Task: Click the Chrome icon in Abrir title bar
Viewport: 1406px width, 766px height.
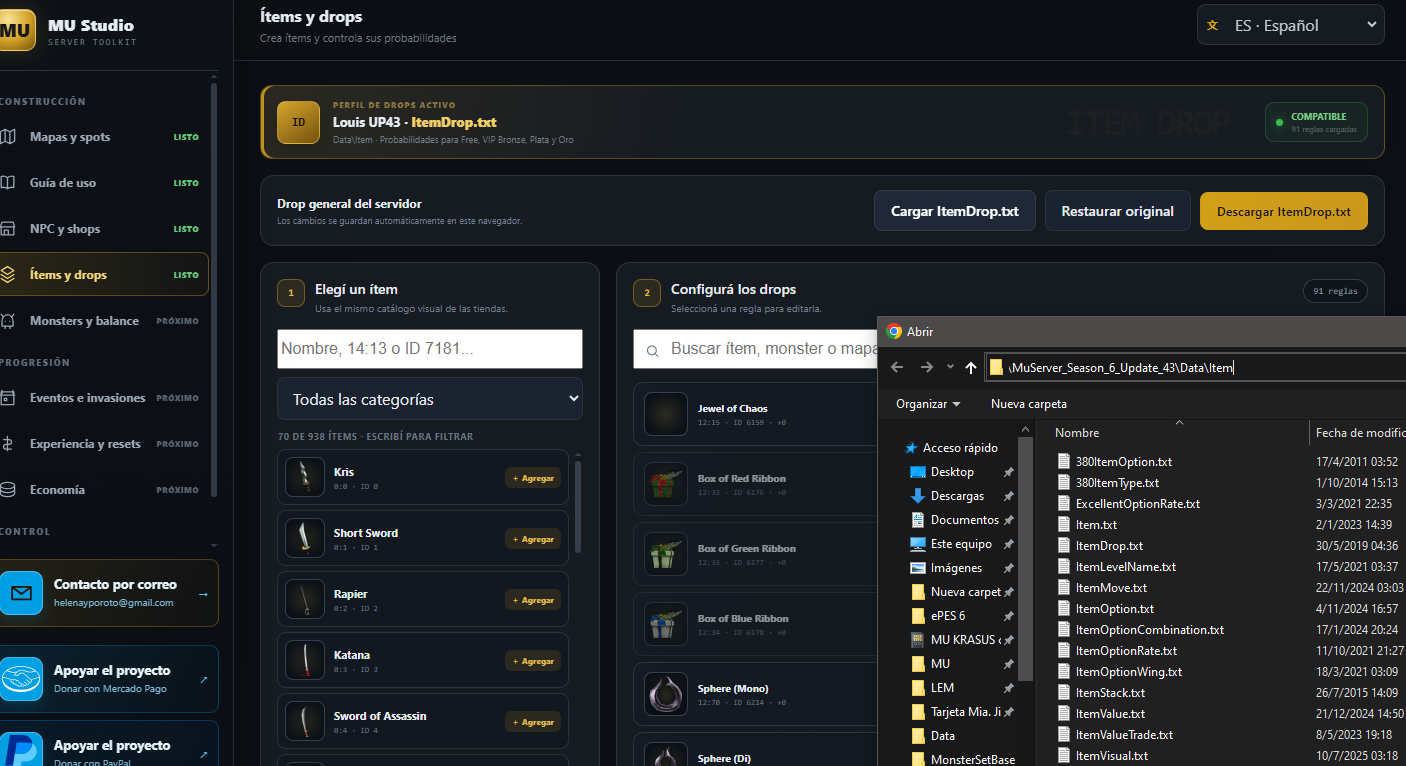Action: pyautogui.click(x=894, y=331)
